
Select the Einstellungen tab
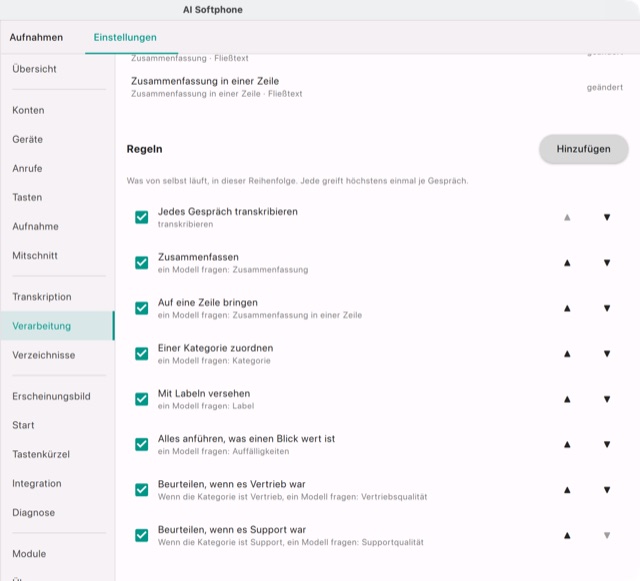[x=125, y=37]
